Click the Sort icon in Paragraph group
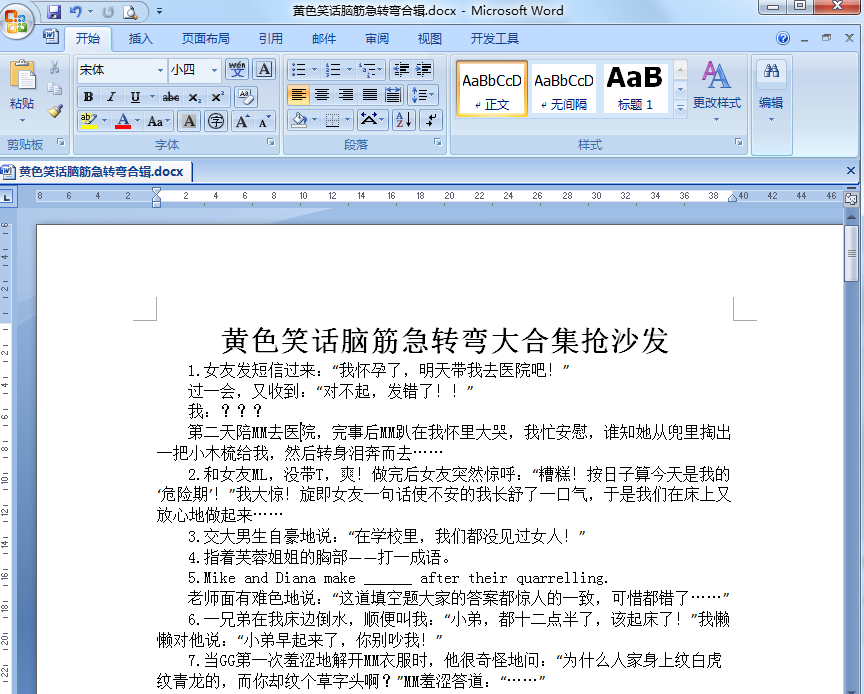The width and height of the screenshot is (864, 694). [x=404, y=119]
